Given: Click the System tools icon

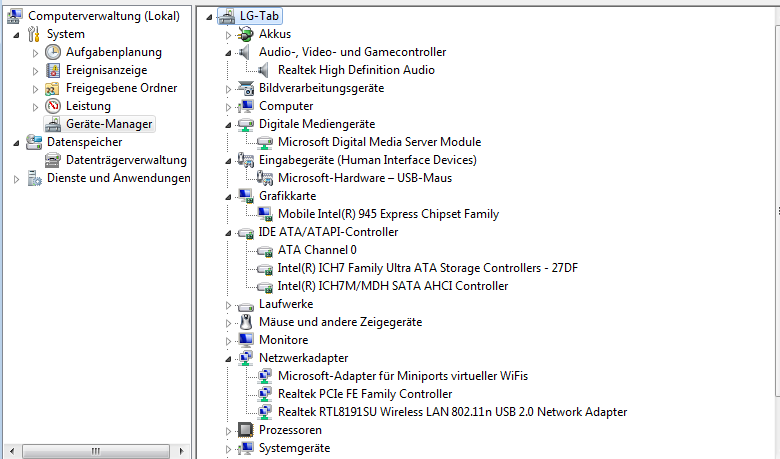Looking at the screenshot, I should pyautogui.click(x=34, y=34).
